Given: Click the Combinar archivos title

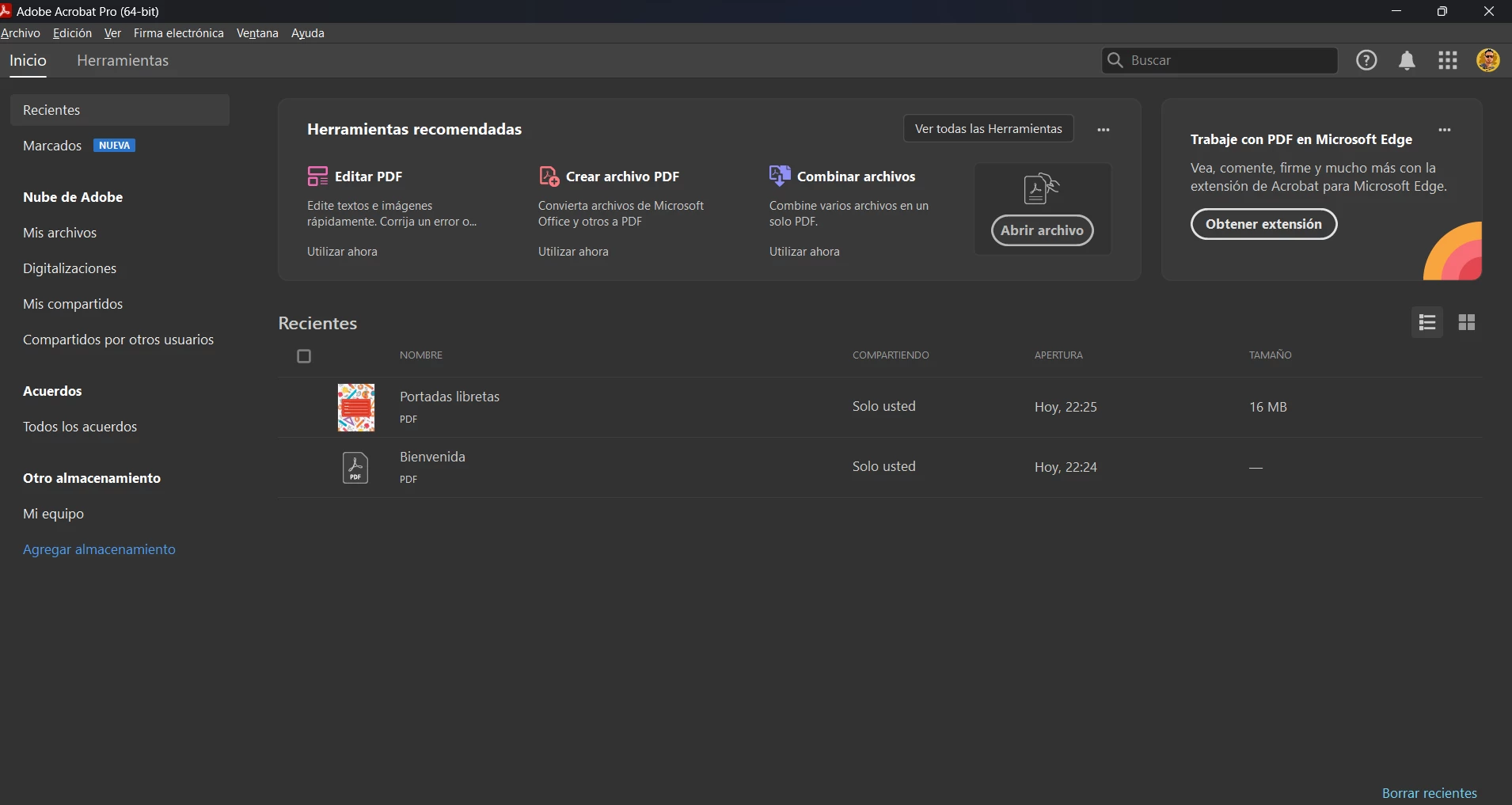Looking at the screenshot, I should click(x=856, y=177).
